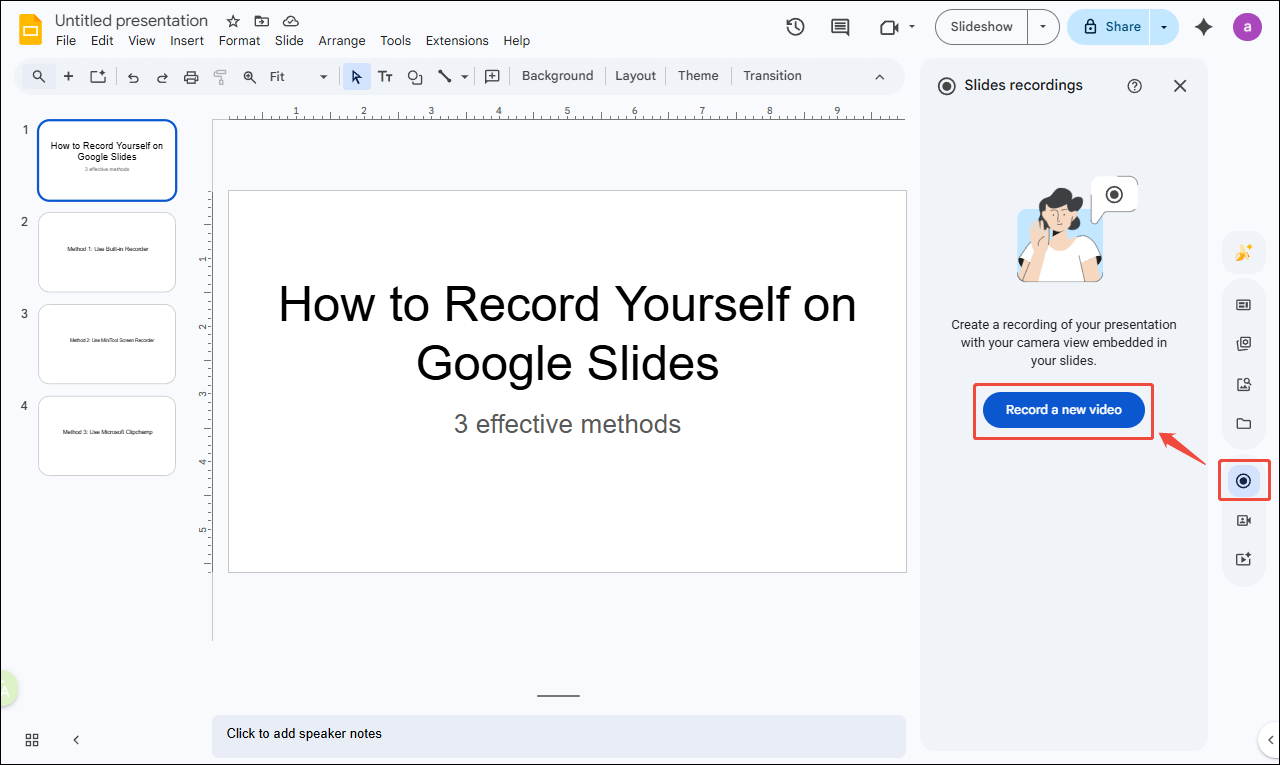This screenshot has width=1280, height=765.
Task: Insert a comment using the toolbar icon
Action: coord(492,76)
